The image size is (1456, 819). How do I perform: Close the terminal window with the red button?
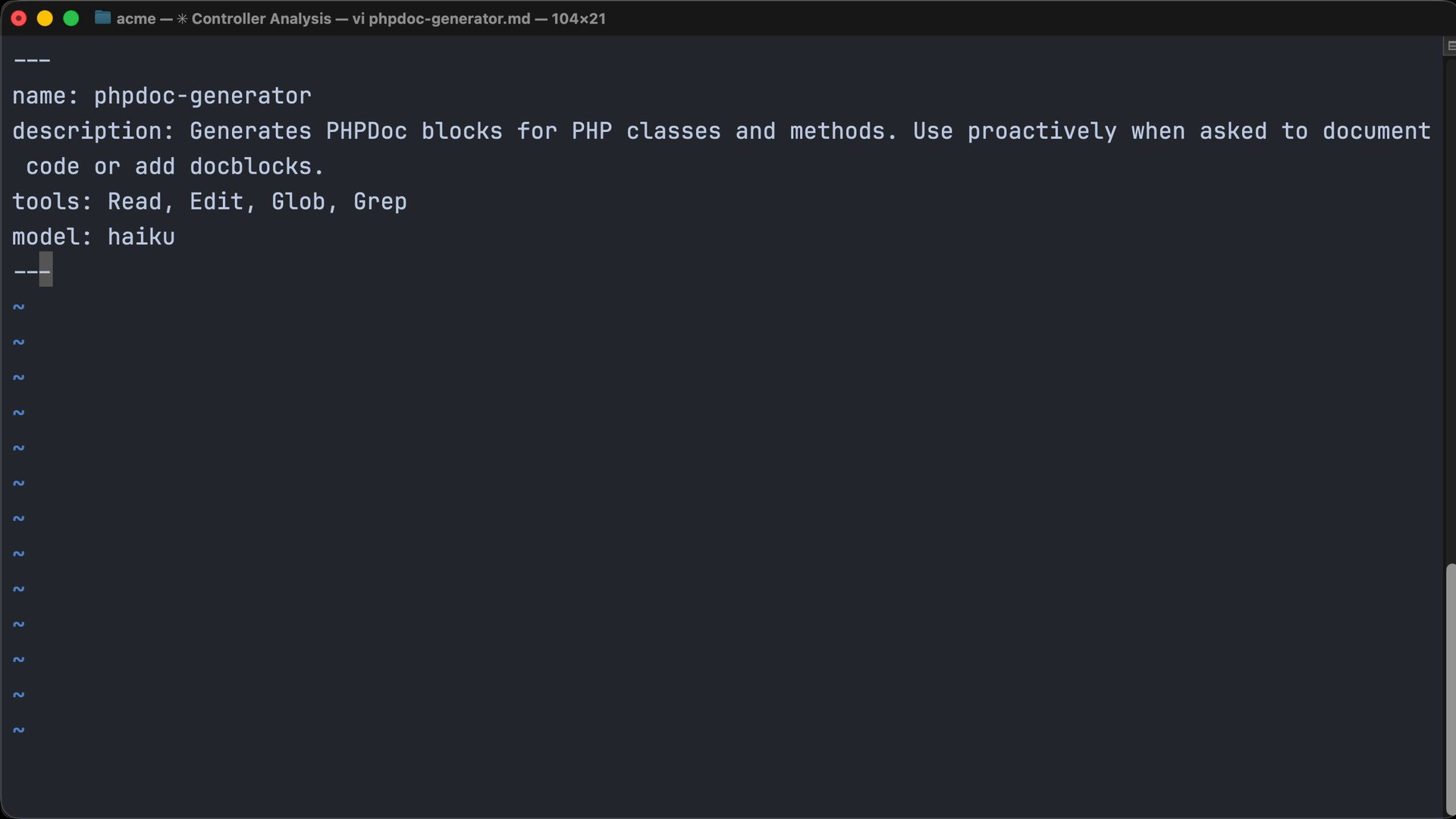click(19, 18)
